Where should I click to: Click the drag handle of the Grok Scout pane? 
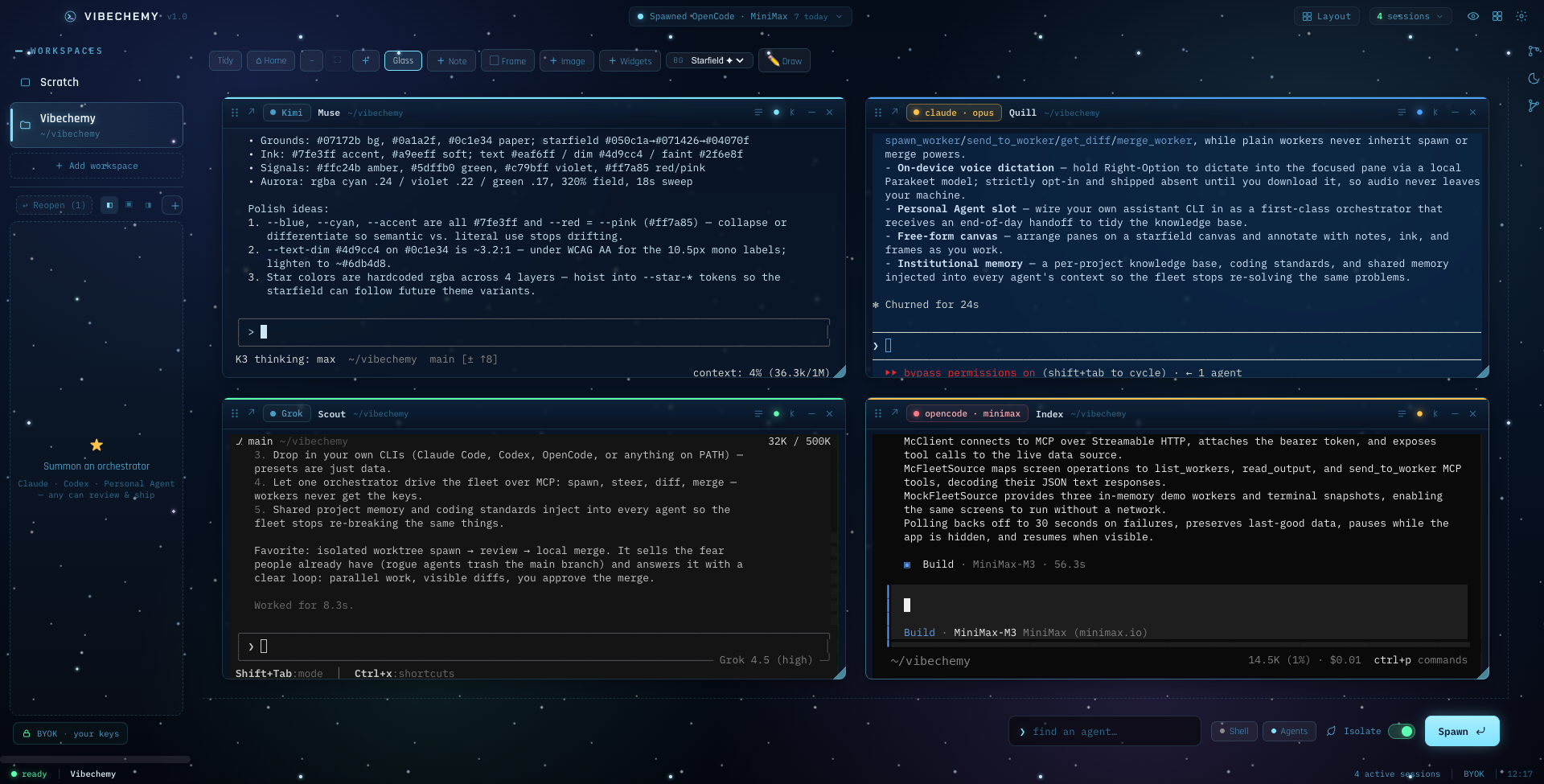(235, 413)
